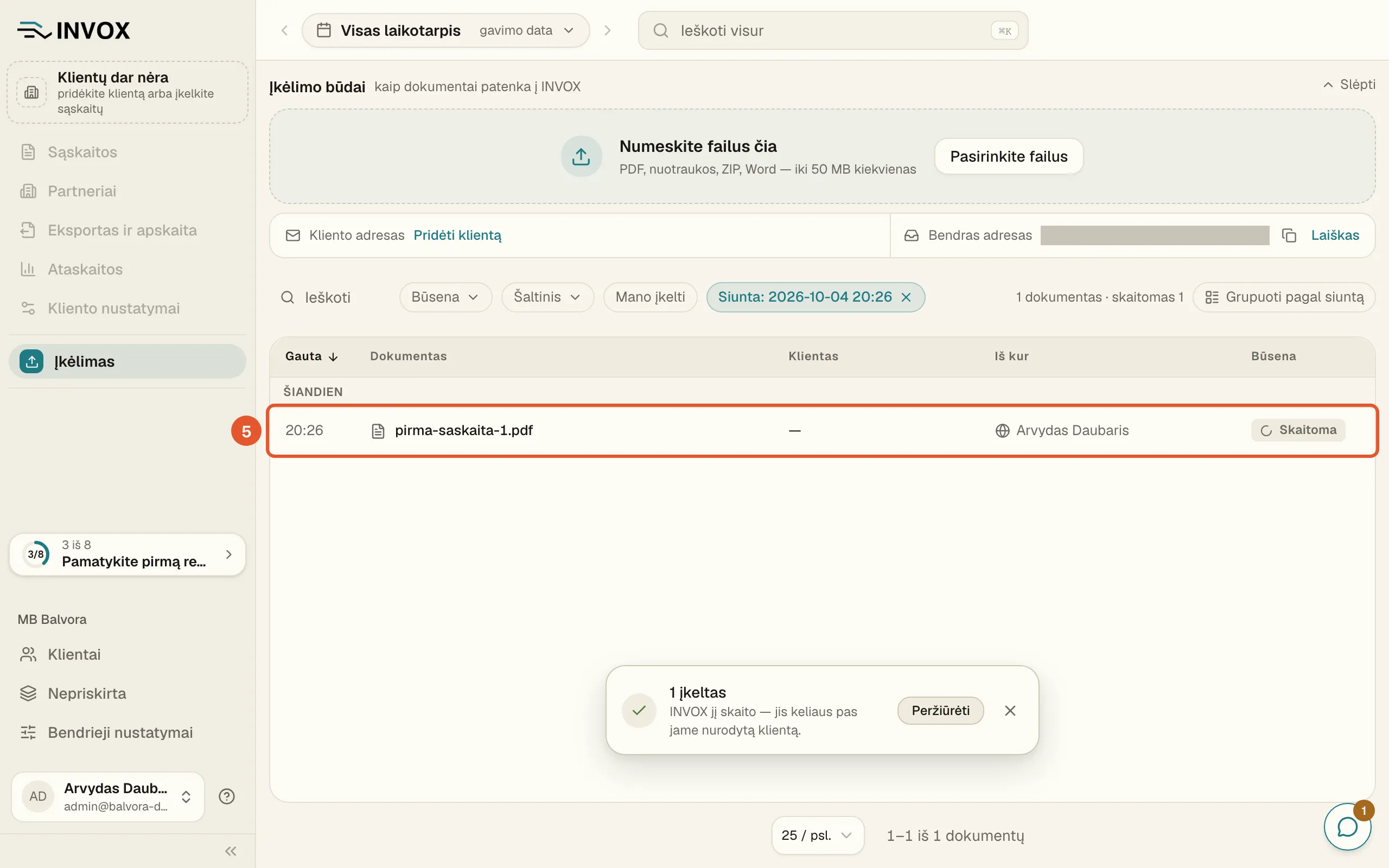
Task: Collapse upload methods with Slėpti
Action: point(1348,85)
